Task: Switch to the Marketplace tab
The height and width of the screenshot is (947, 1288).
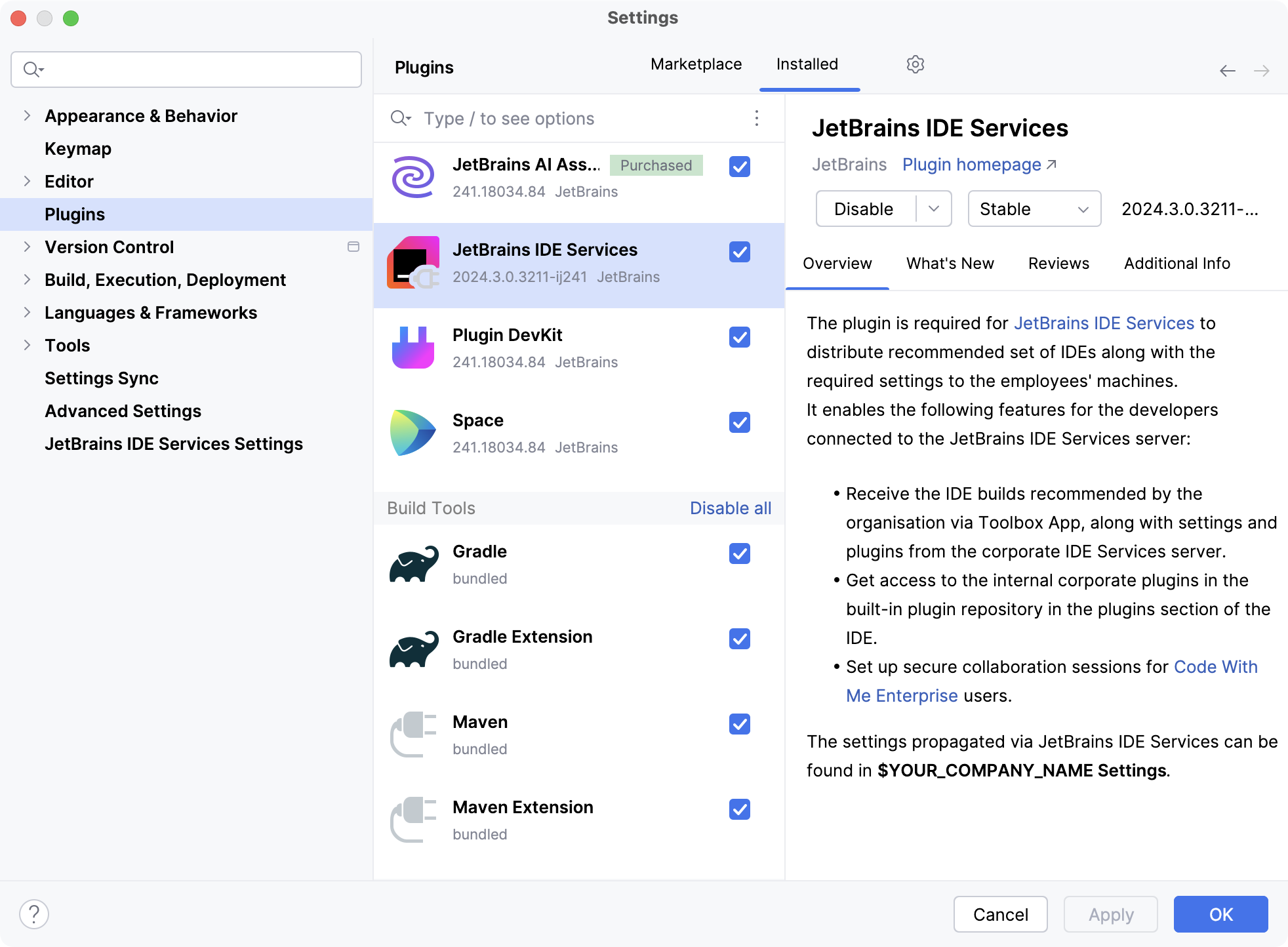Action: [x=696, y=63]
